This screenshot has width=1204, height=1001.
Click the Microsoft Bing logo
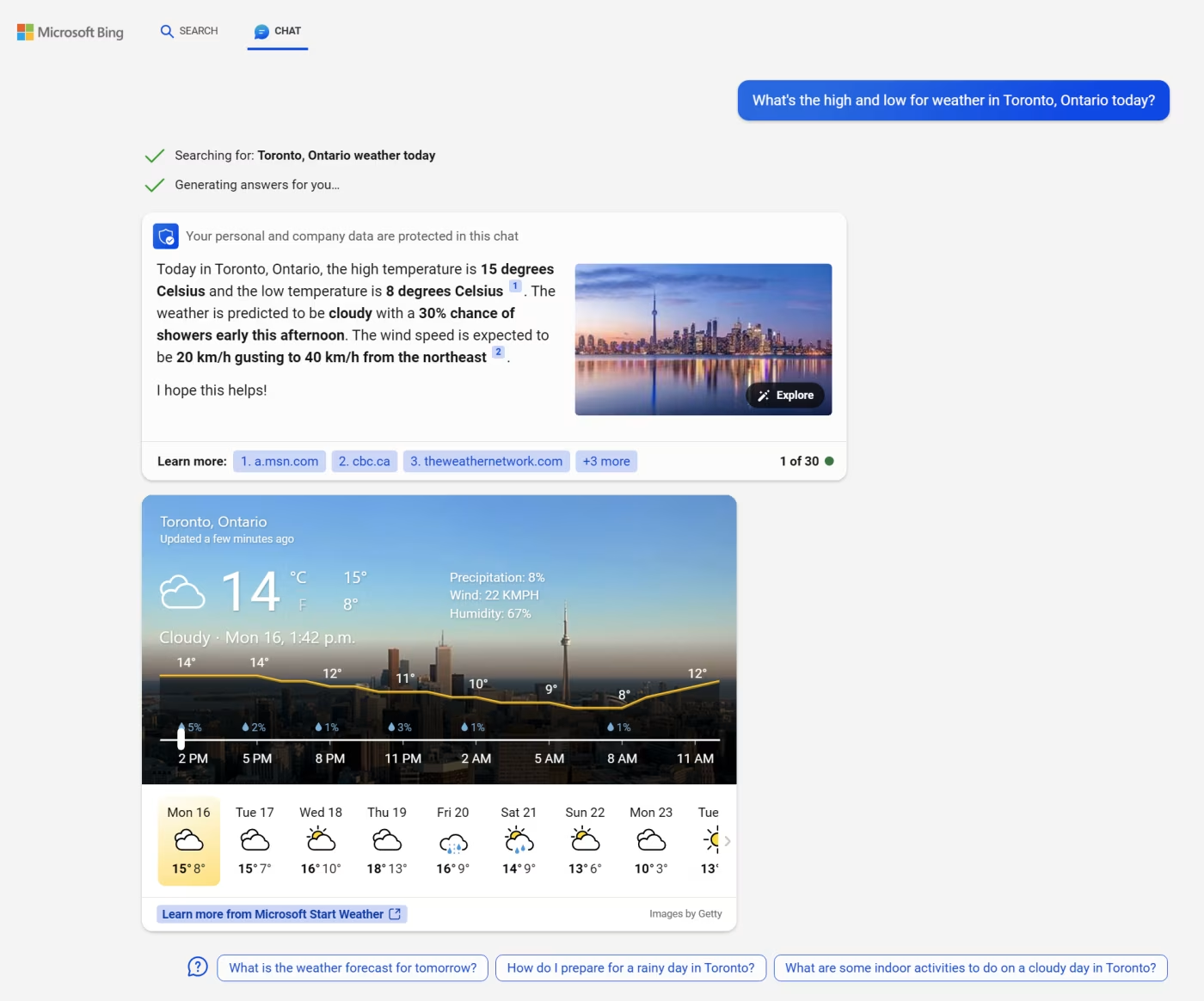click(x=71, y=32)
